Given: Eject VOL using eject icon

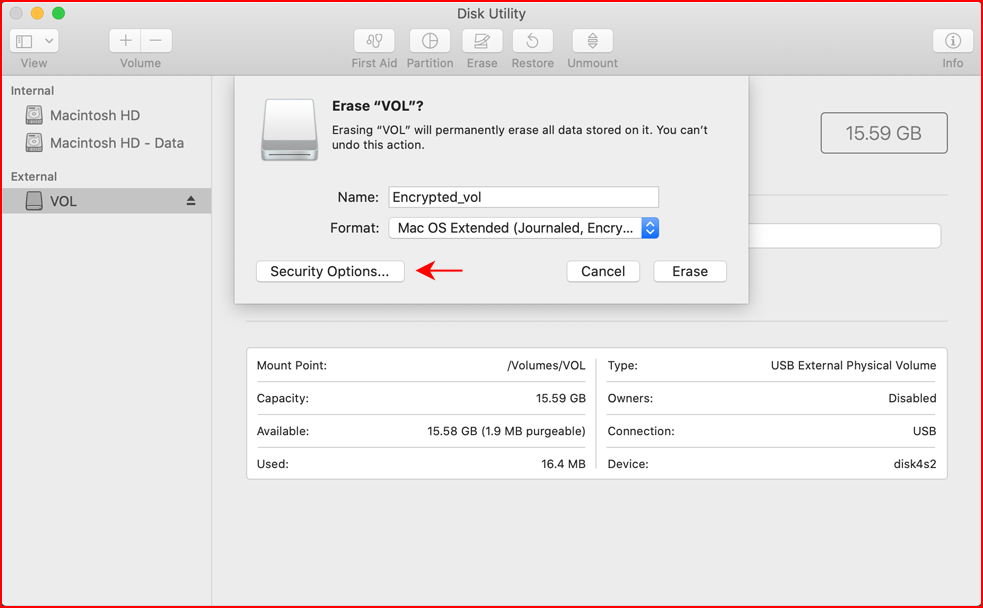Looking at the screenshot, I should tap(191, 201).
